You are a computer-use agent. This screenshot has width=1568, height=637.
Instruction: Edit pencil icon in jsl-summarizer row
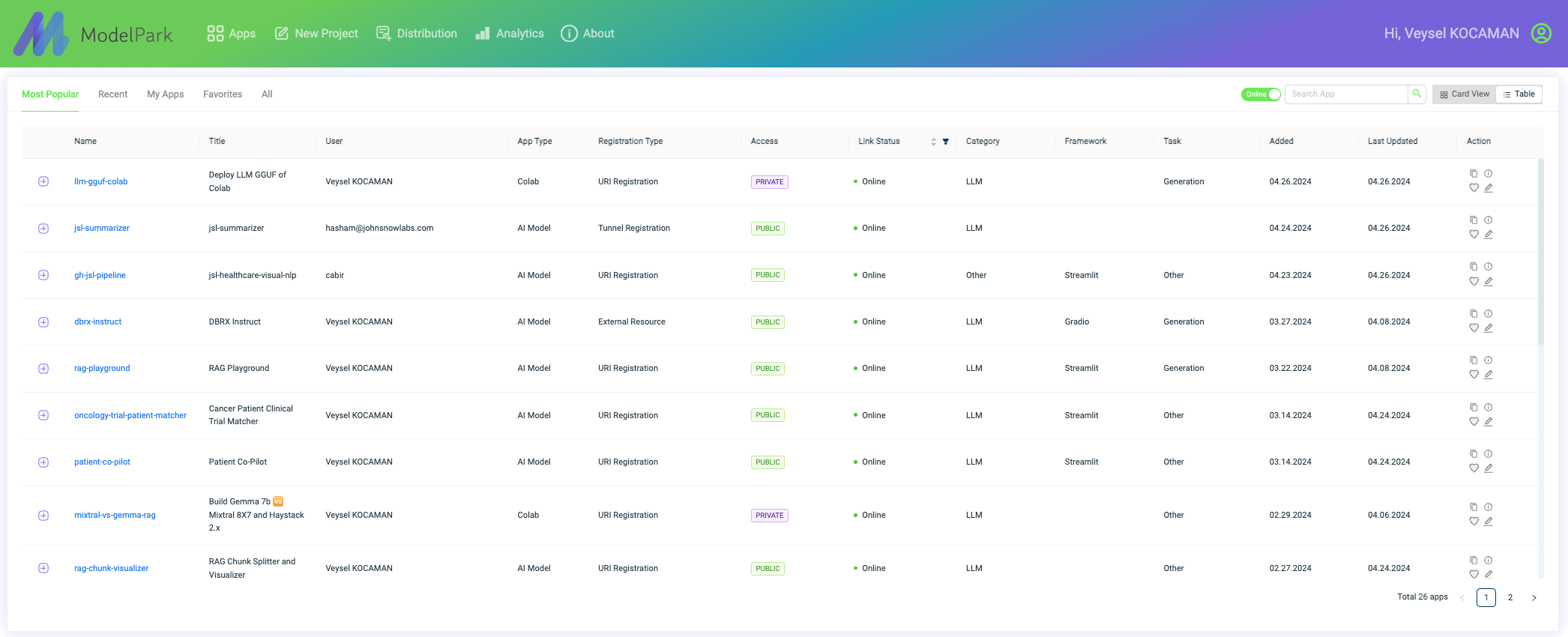(1489, 235)
